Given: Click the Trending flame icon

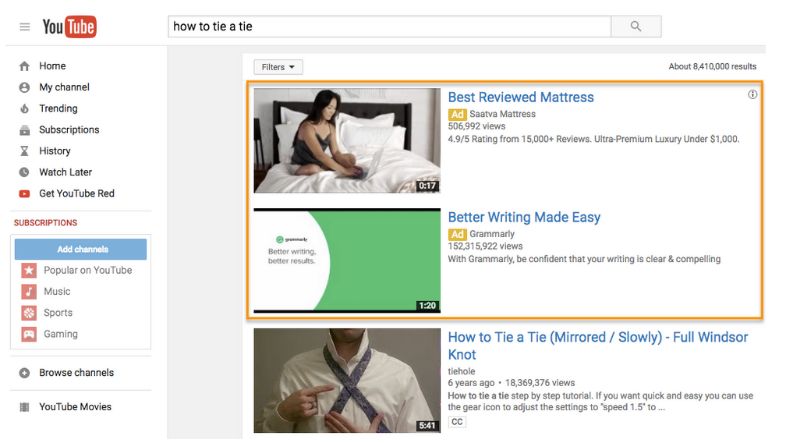Looking at the screenshot, I should tap(24, 109).
